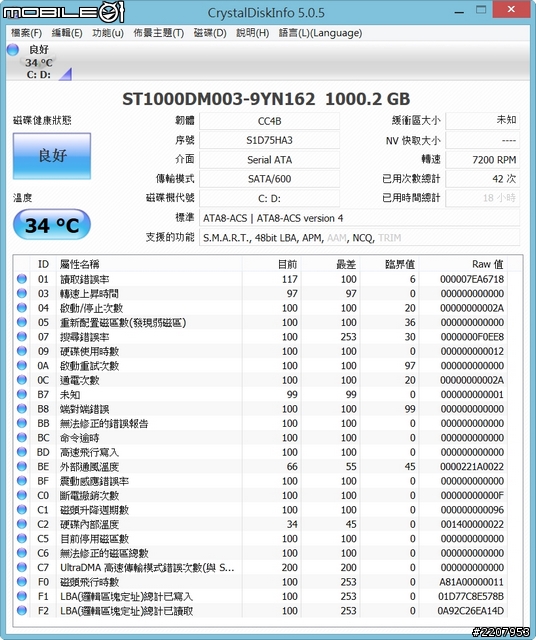Click status orb for C1 磁頭升降週期數
The width and height of the screenshot is (536, 640).
(x=22, y=509)
